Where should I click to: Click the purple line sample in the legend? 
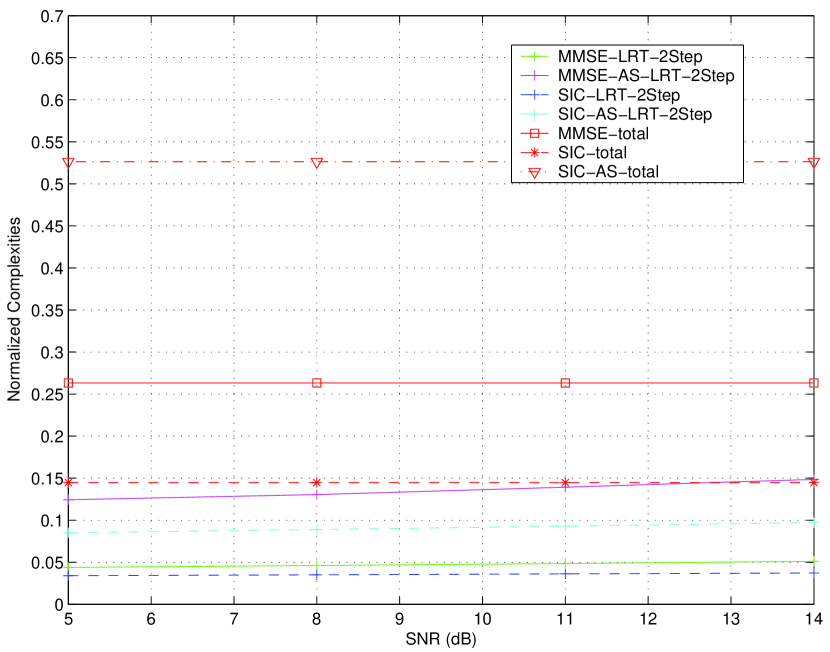(x=535, y=76)
